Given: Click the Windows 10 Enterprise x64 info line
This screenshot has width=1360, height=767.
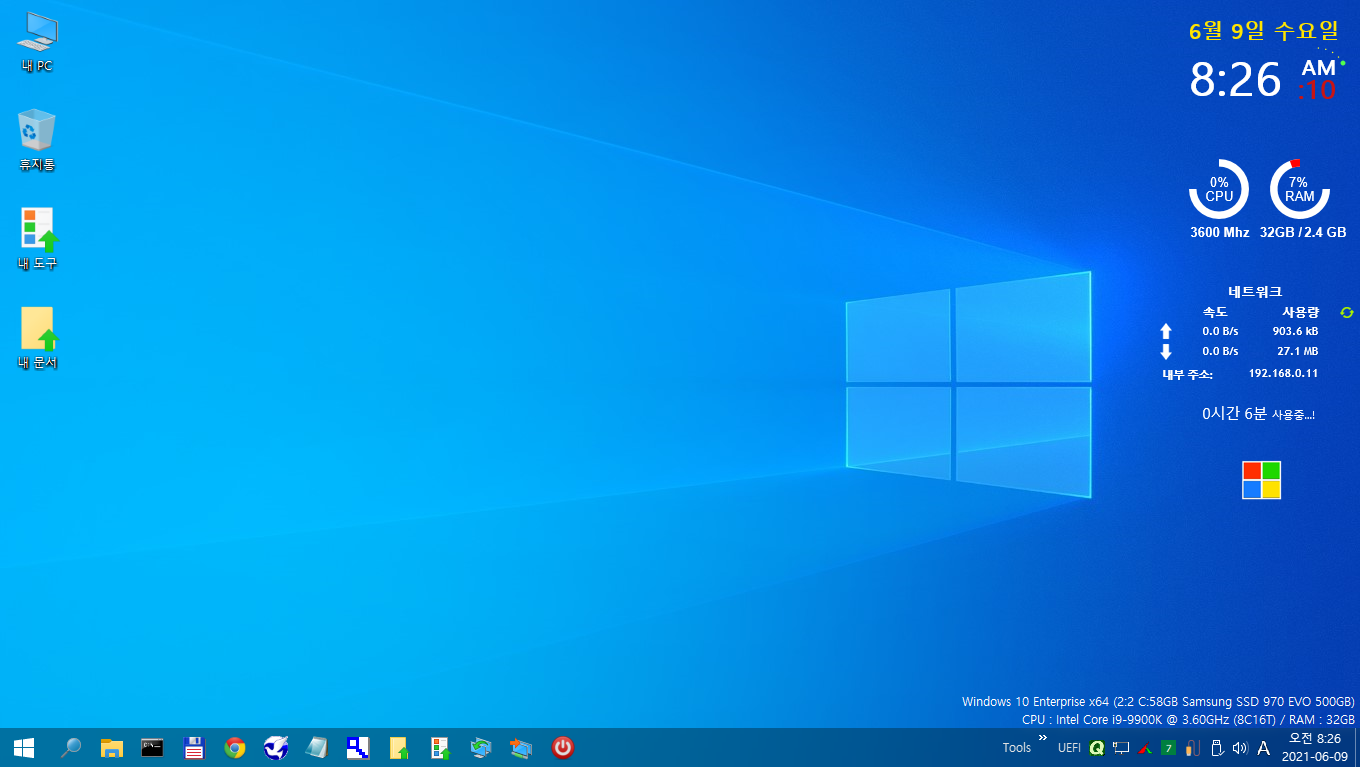Looking at the screenshot, I should point(1158,702).
